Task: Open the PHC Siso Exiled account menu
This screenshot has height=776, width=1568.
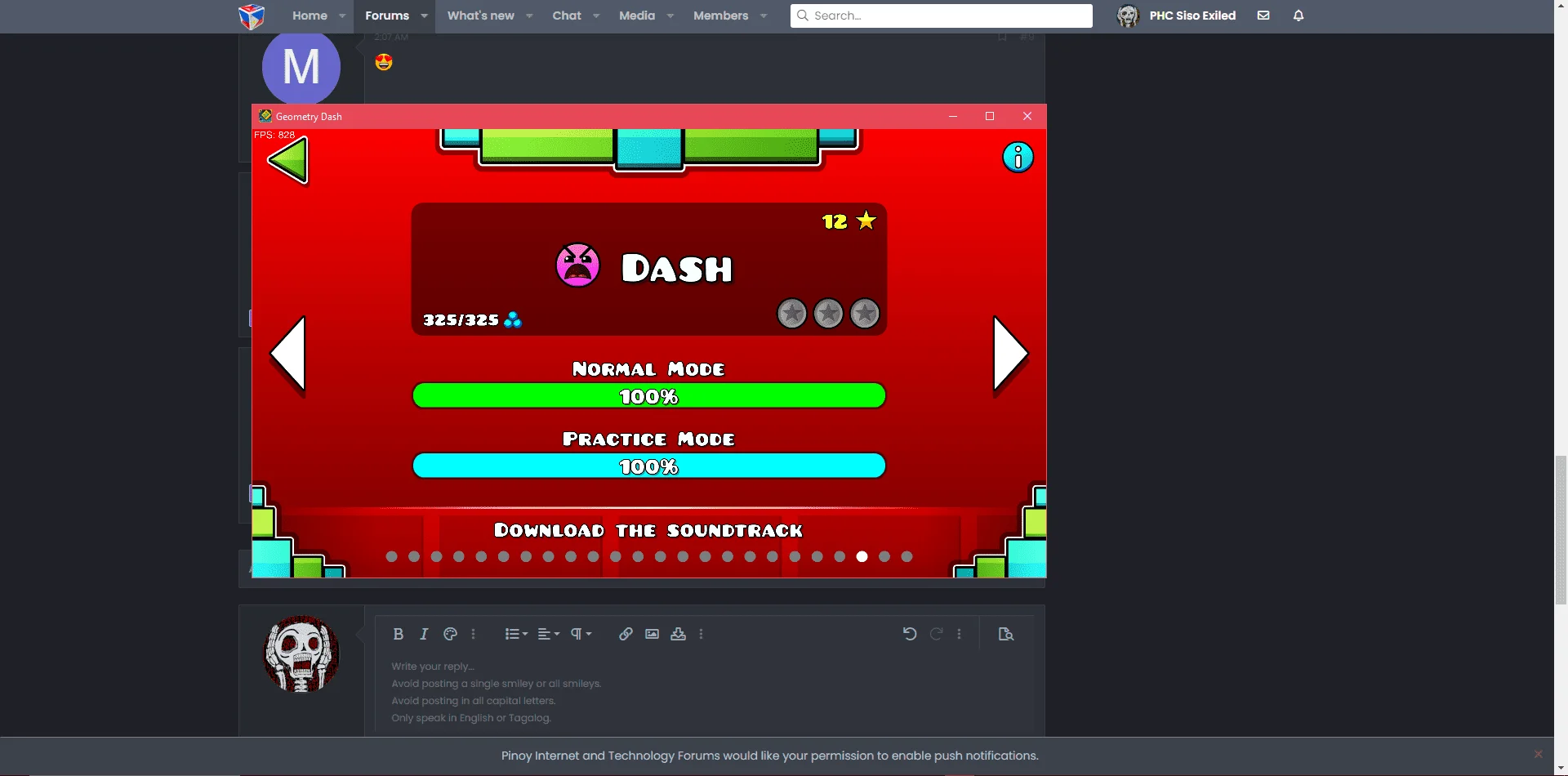Action: pyautogui.click(x=1176, y=16)
